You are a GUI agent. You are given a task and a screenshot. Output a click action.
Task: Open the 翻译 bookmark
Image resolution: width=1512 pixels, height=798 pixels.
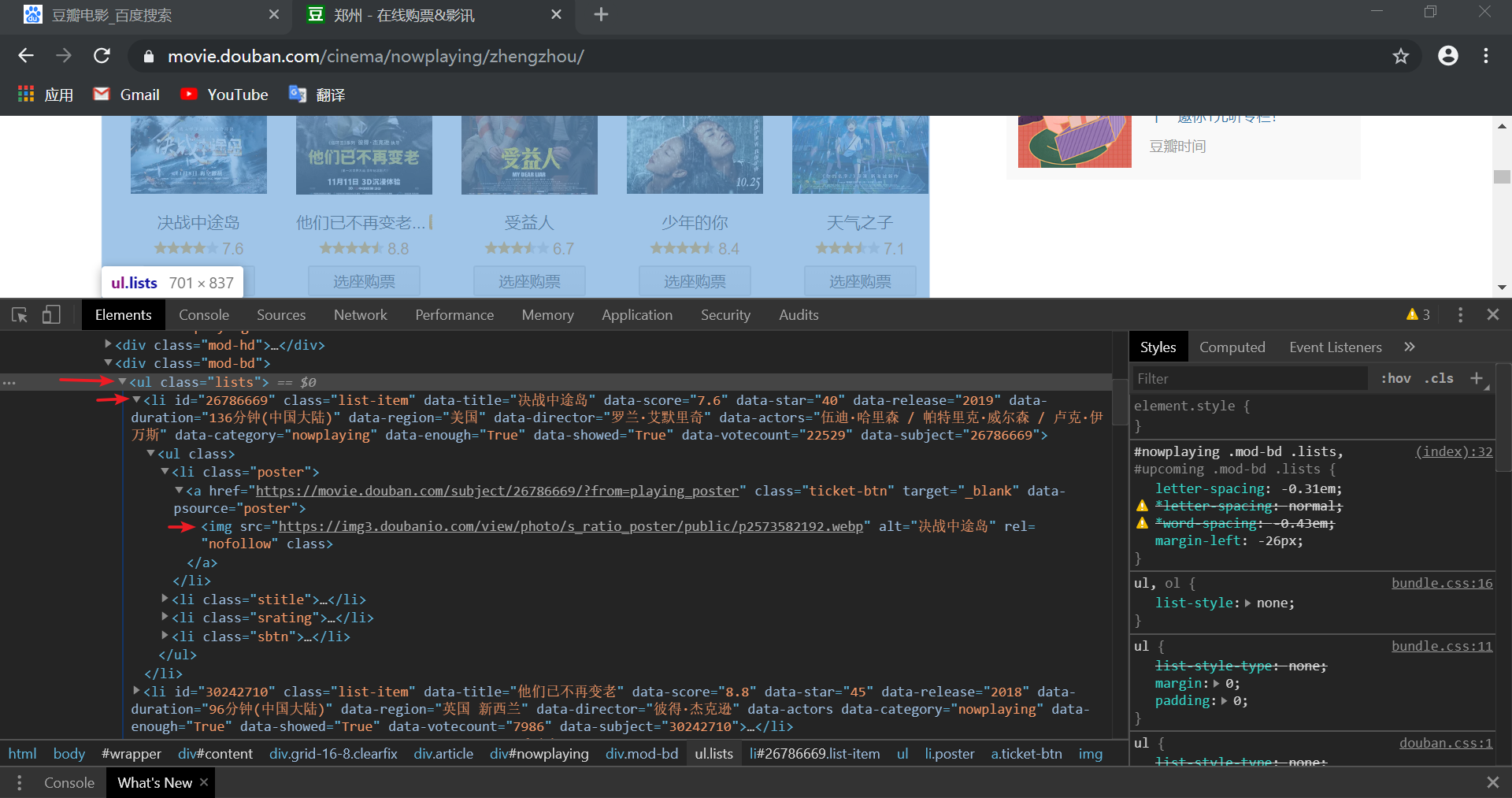pos(317,95)
